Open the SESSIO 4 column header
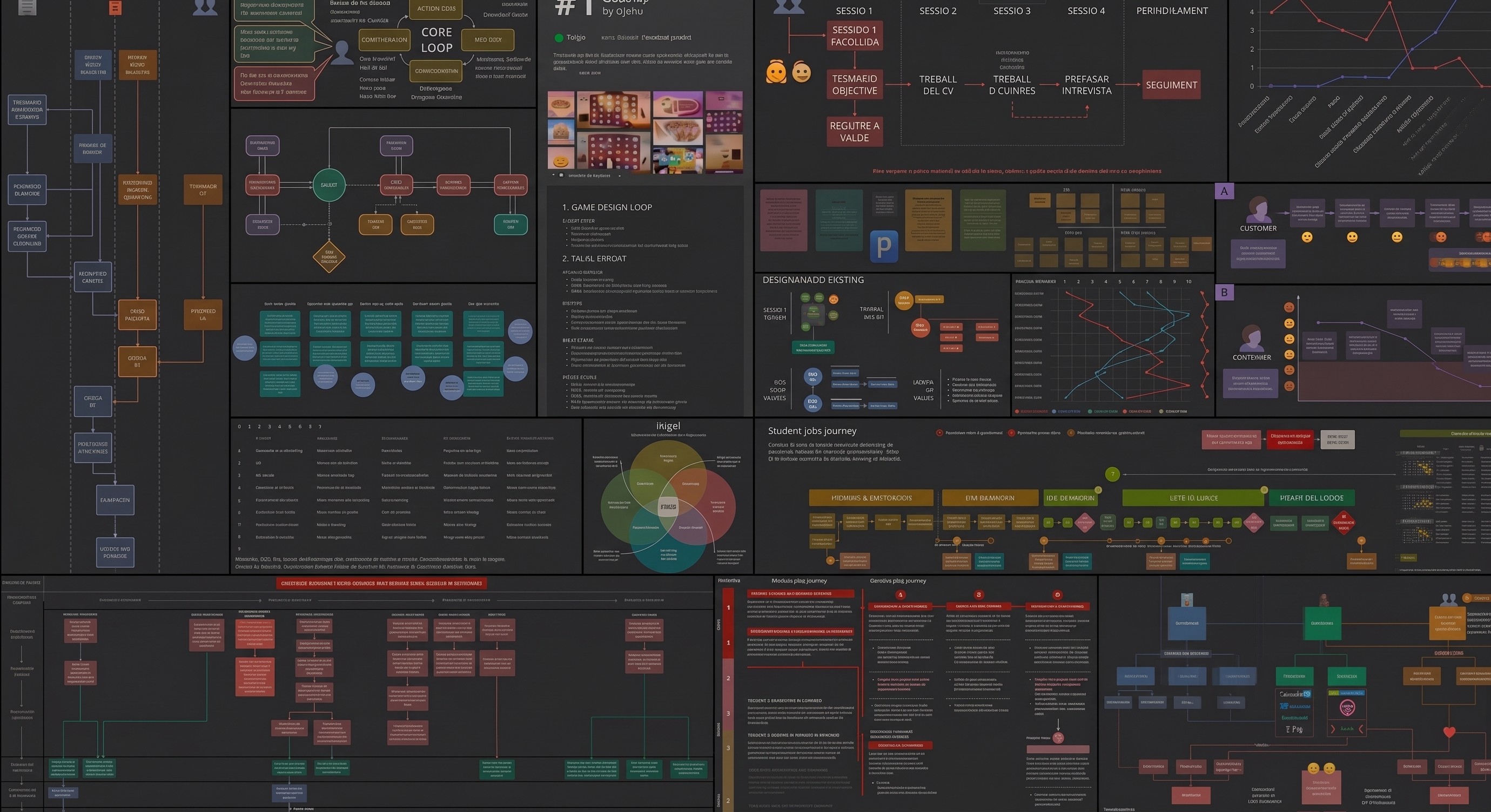The height and width of the screenshot is (812, 1491). pyautogui.click(x=1086, y=11)
